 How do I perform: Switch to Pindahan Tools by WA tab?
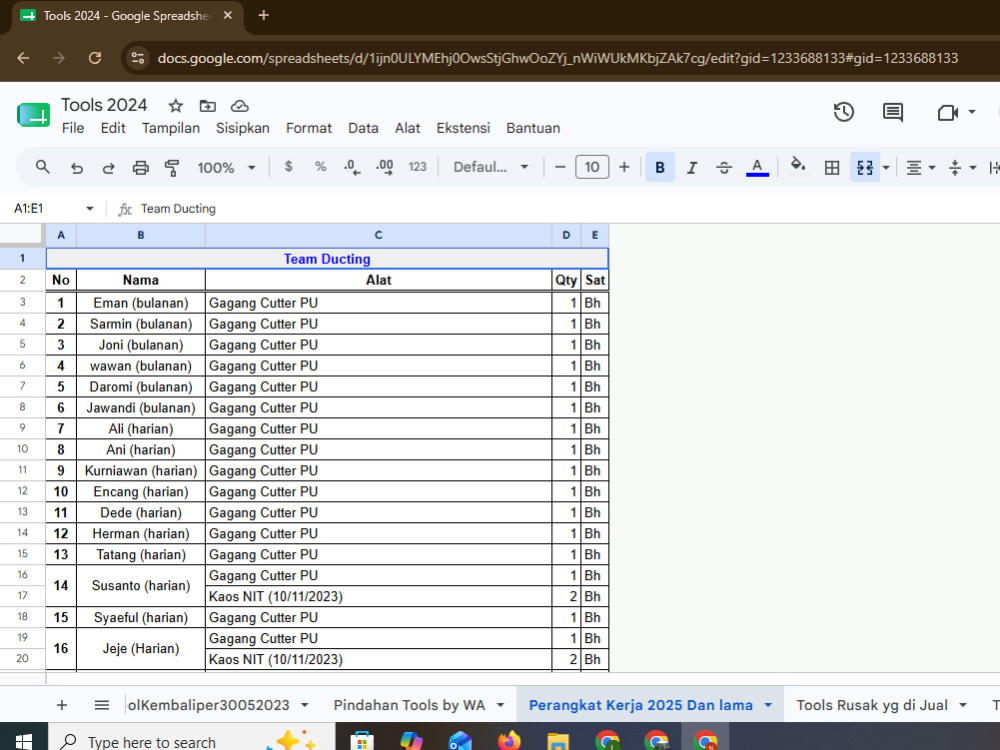tap(409, 705)
